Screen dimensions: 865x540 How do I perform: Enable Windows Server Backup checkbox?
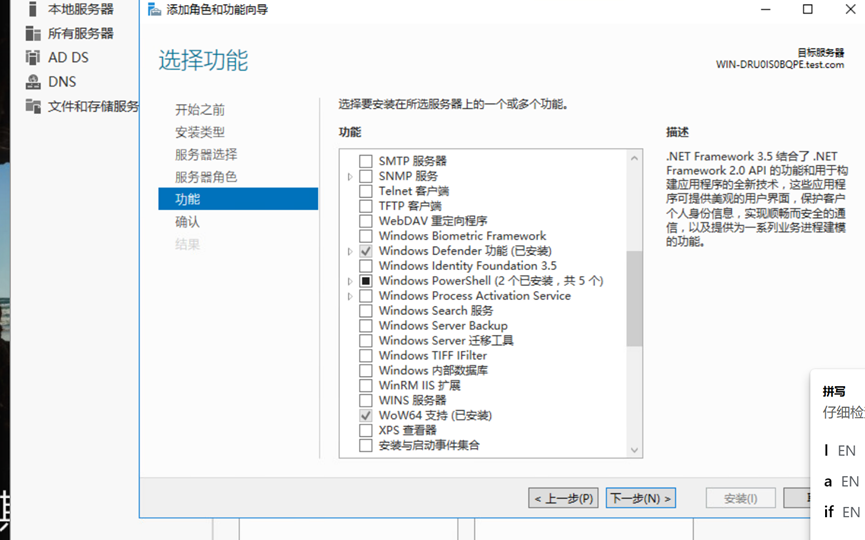[365, 325]
